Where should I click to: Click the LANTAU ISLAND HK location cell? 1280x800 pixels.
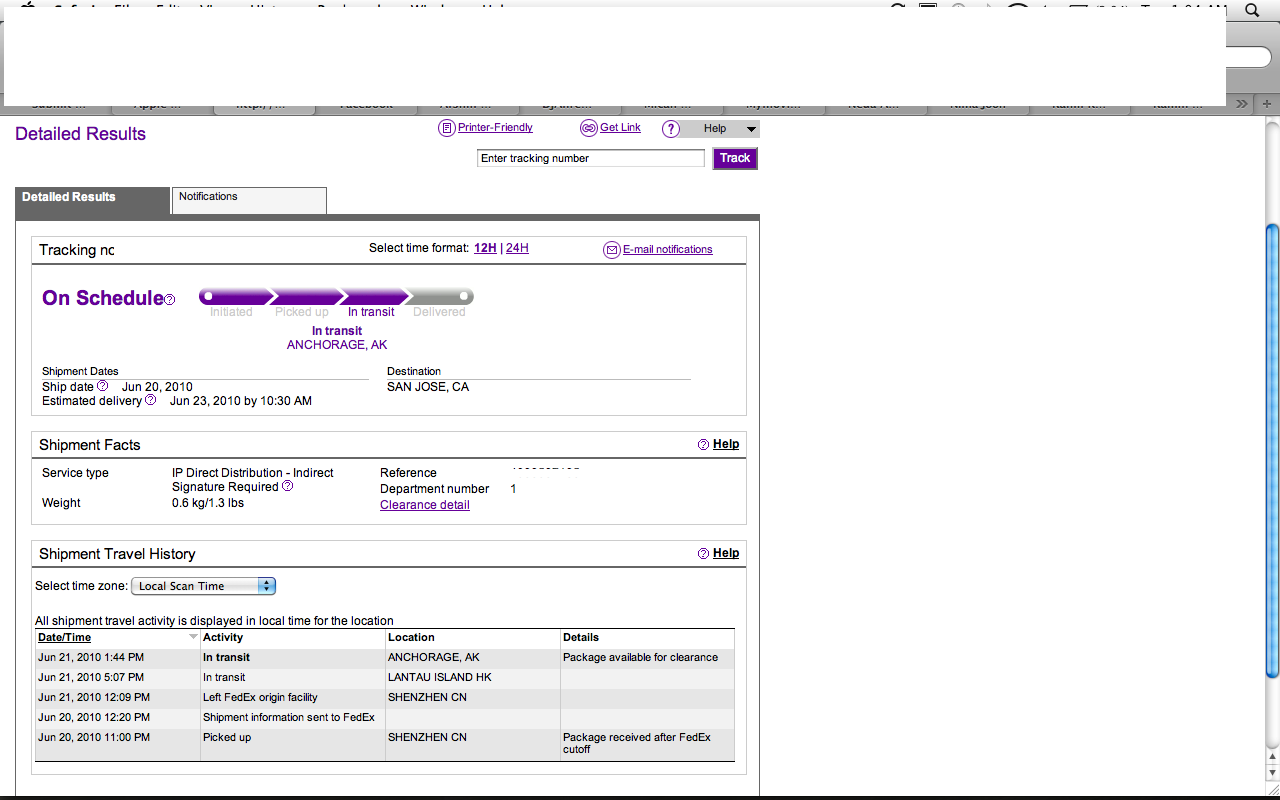440,677
